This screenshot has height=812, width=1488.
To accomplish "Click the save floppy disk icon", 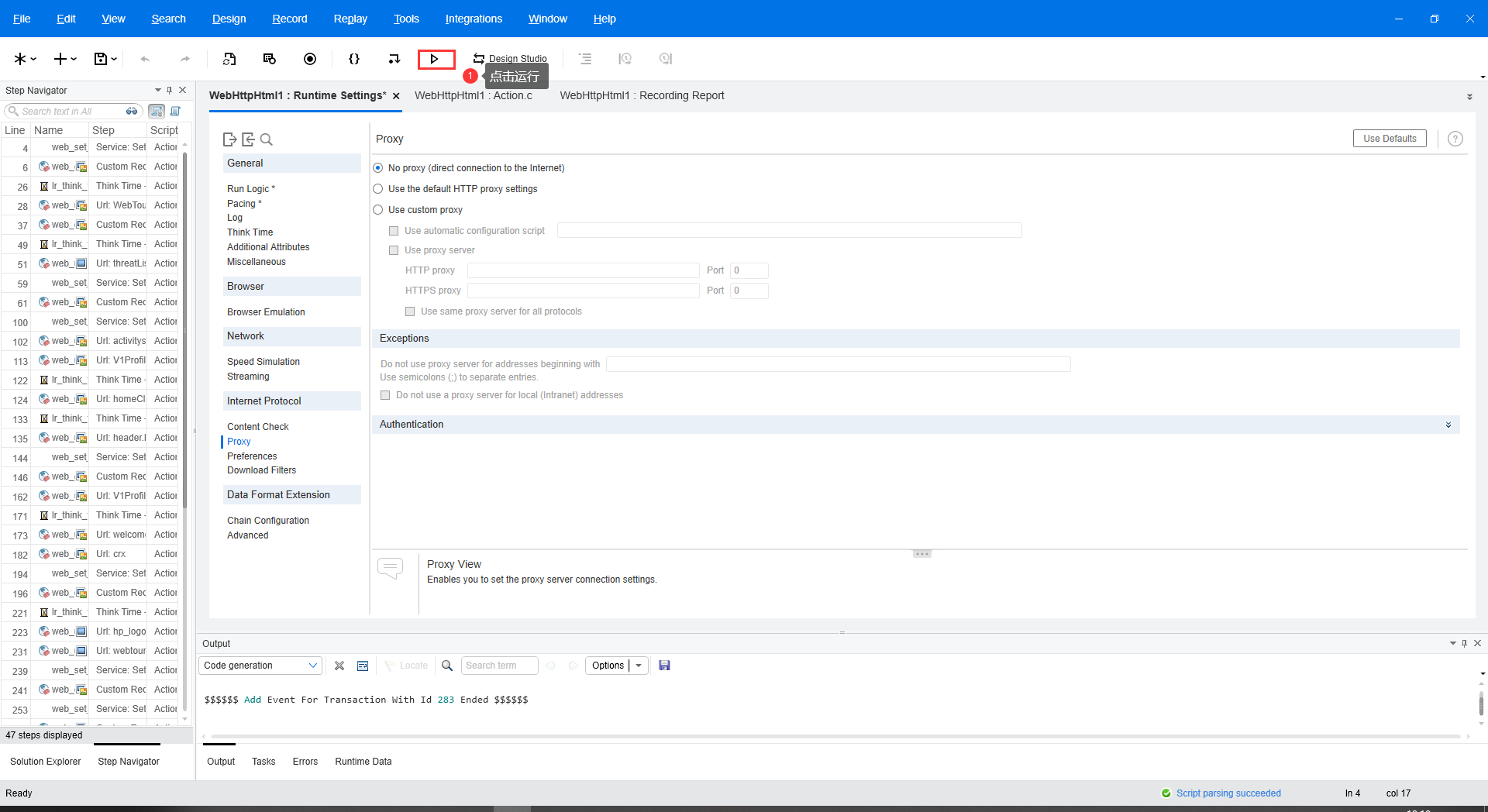I will pyautogui.click(x=101, y=59).
